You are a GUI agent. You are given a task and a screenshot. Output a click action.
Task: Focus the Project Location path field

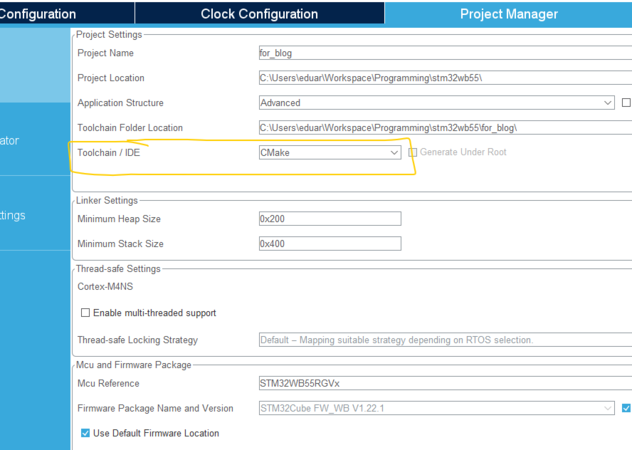click(445, 78)
